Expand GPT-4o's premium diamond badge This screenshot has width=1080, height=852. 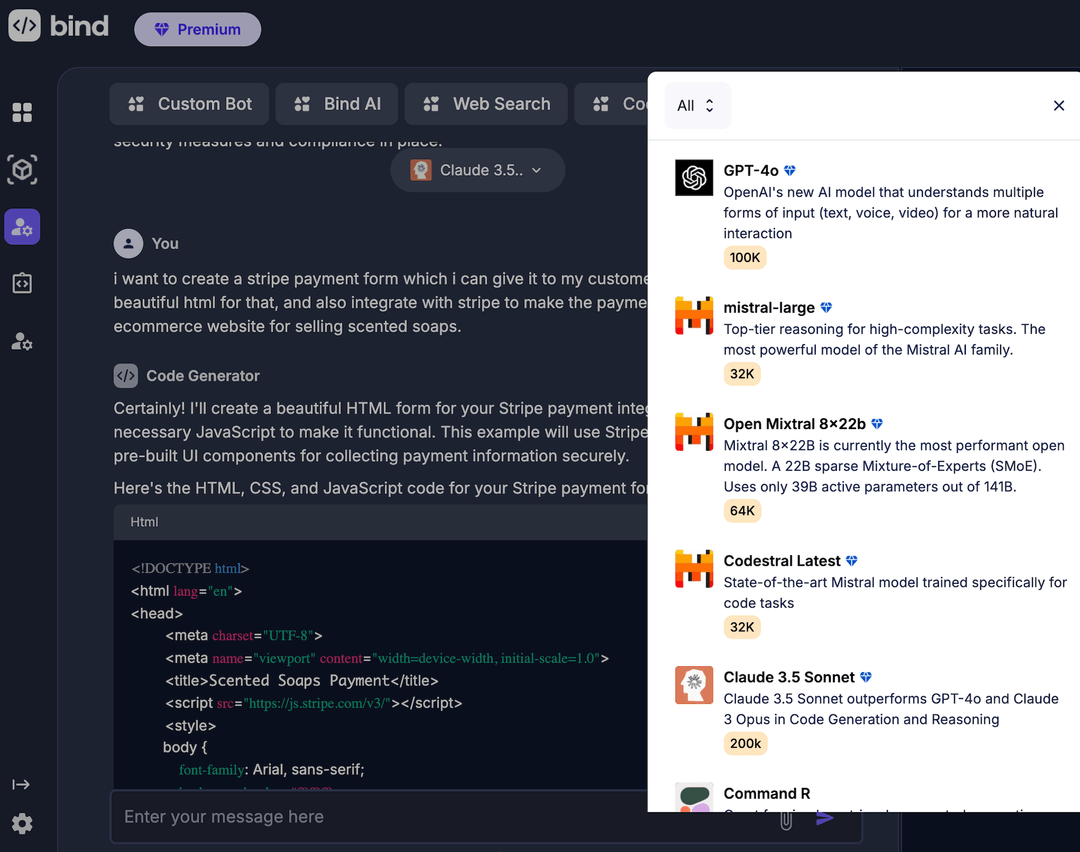tap(792, 170)
